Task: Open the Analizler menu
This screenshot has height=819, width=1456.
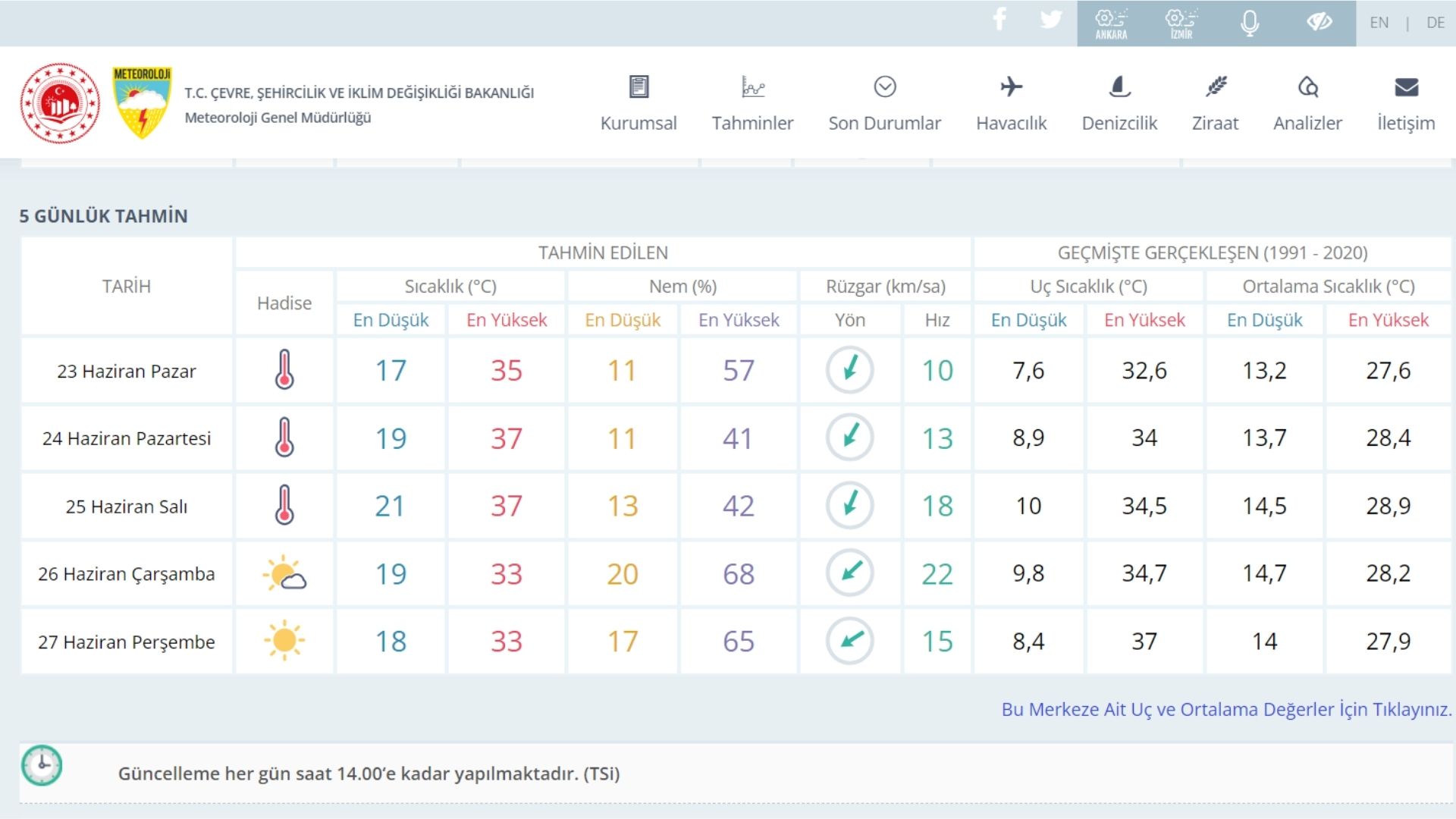Action: click(1307, 123)
